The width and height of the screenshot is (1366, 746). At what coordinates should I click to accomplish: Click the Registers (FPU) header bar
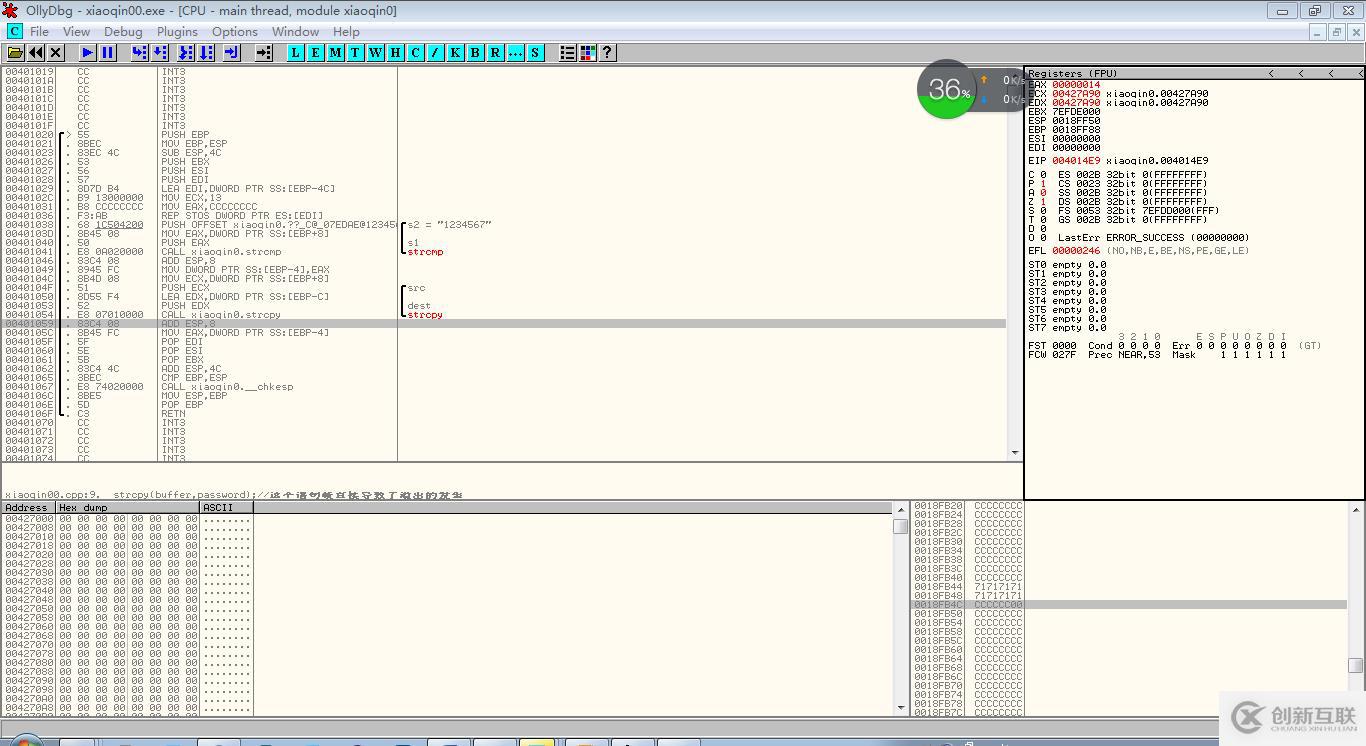pyautogui.click(x=1140, y=73)
